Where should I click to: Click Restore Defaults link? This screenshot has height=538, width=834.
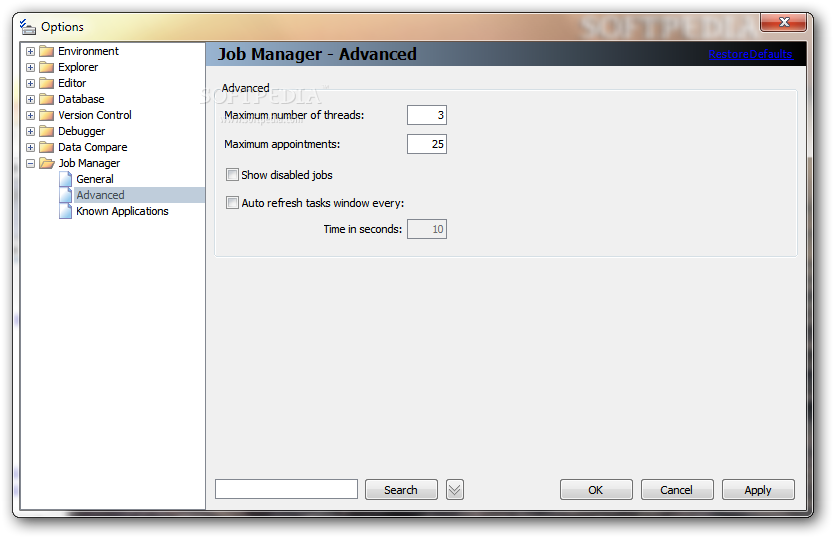tap(750, 54)
